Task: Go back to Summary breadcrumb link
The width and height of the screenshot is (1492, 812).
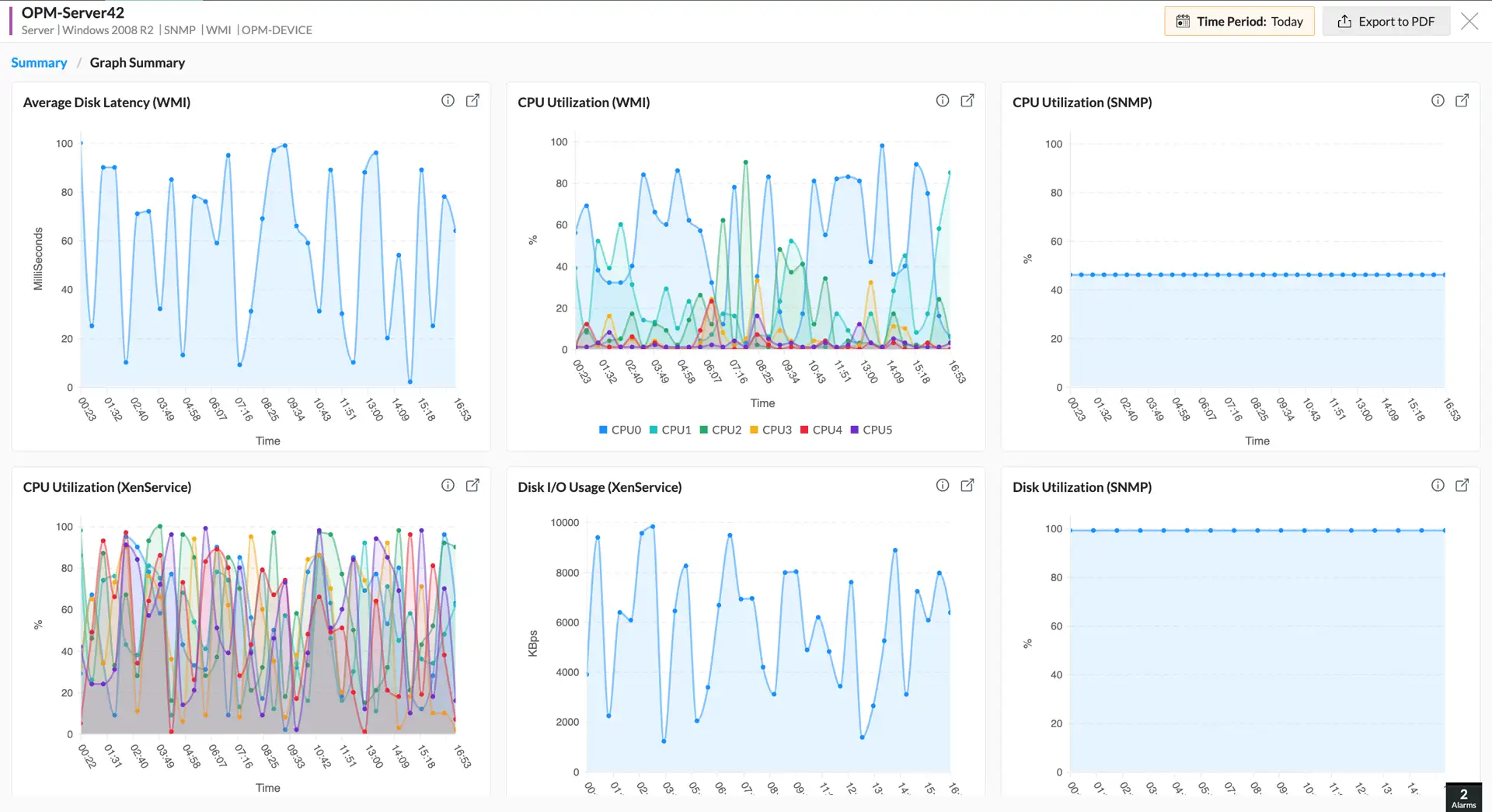Action: click(39, 63)
